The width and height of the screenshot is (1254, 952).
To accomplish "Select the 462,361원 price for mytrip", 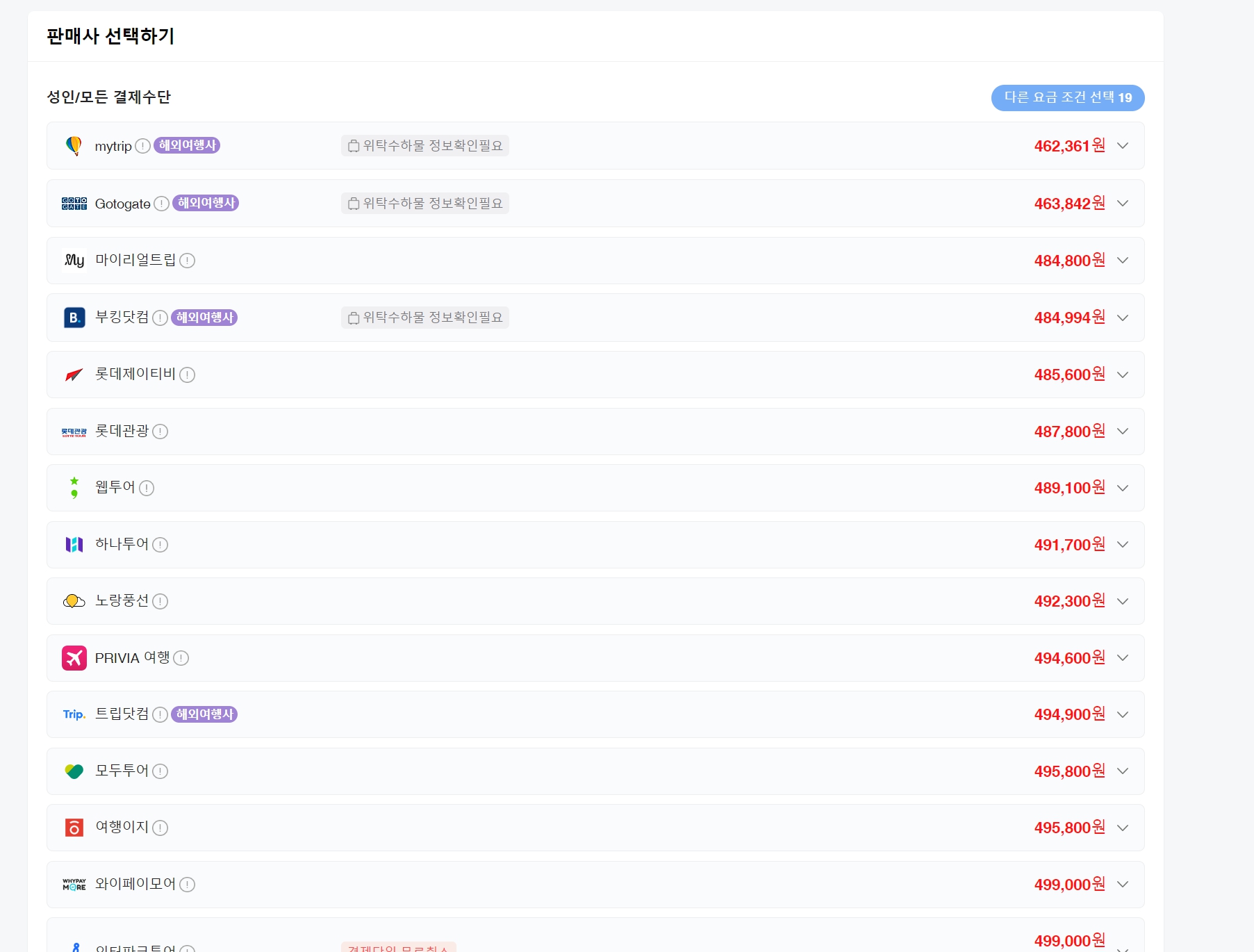I will coord(1070,146).
